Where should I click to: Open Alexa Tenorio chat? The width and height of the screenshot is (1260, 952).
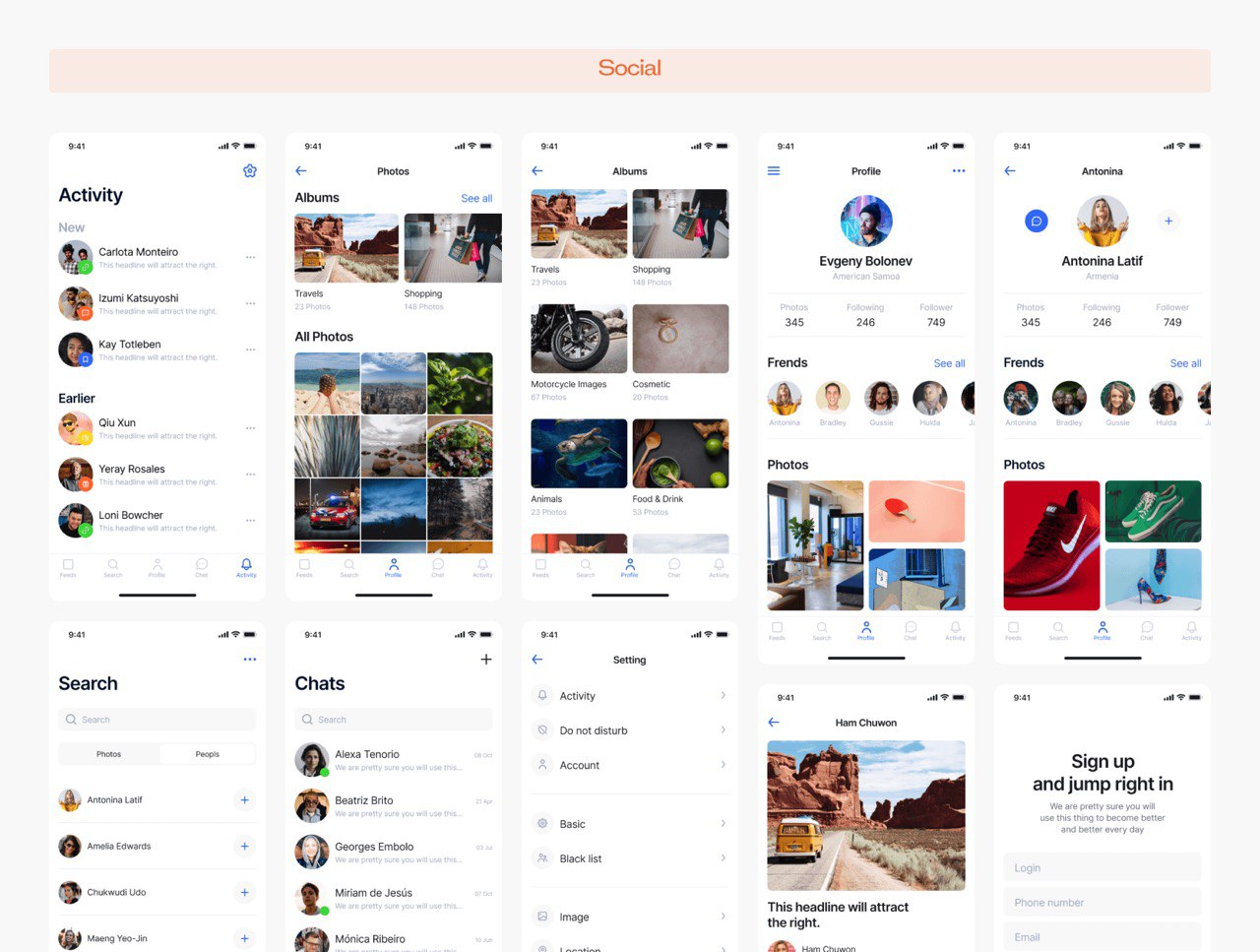[x=394, y=760]
